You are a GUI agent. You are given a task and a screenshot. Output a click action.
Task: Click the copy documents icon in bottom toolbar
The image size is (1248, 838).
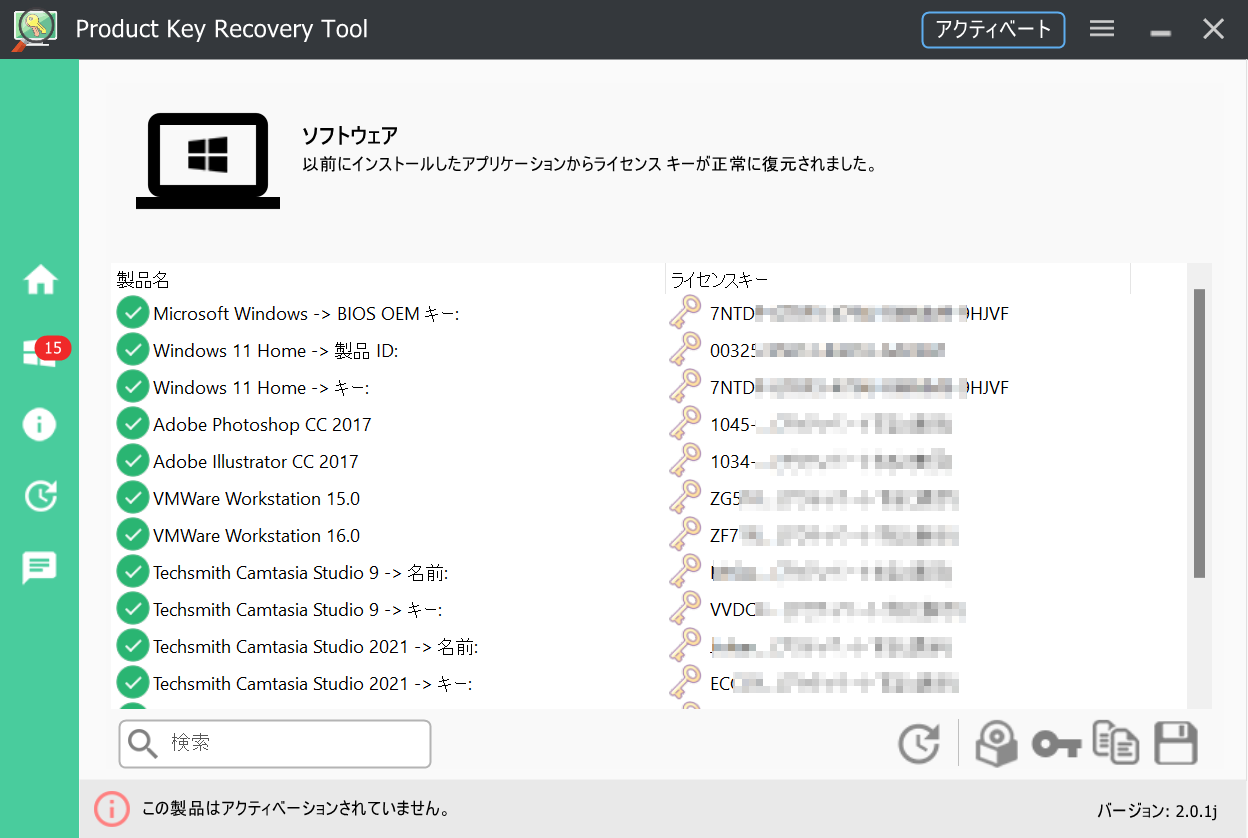click(x=1116, y=744)
